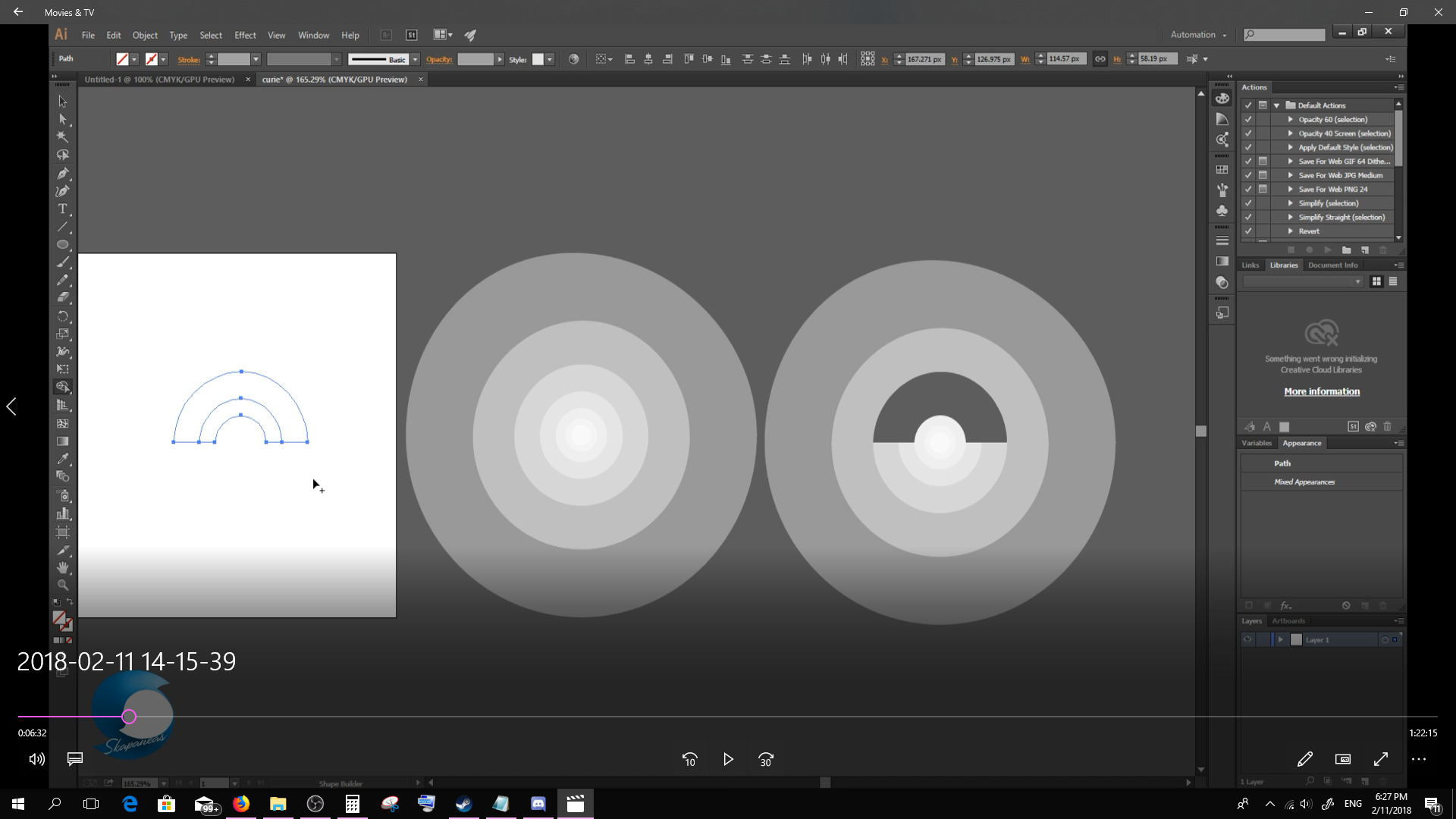This screenshot has width=1456, height=819.
Task: Expand the Save For Web GIF 64 action
Action: coord(1290,162)
